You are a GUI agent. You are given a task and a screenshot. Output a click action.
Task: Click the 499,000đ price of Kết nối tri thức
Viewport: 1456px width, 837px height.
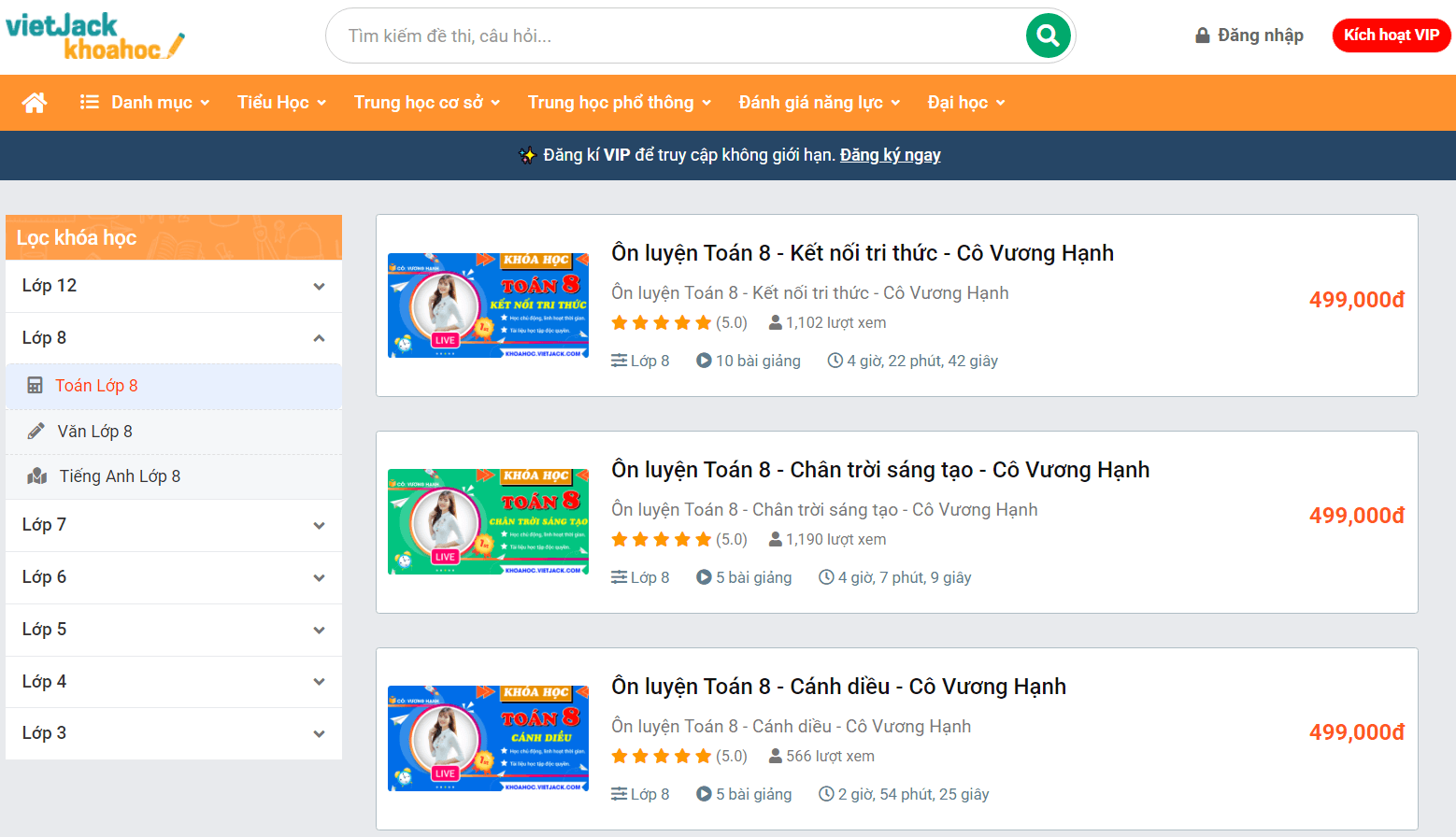pyautogui.click(x=1357, y=300)
